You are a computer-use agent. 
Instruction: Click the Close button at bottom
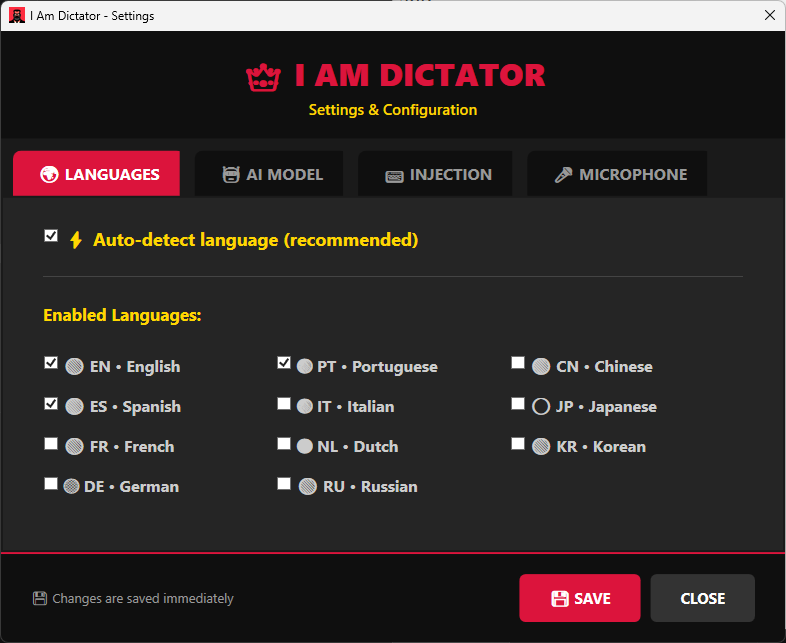tap(702, 598)
